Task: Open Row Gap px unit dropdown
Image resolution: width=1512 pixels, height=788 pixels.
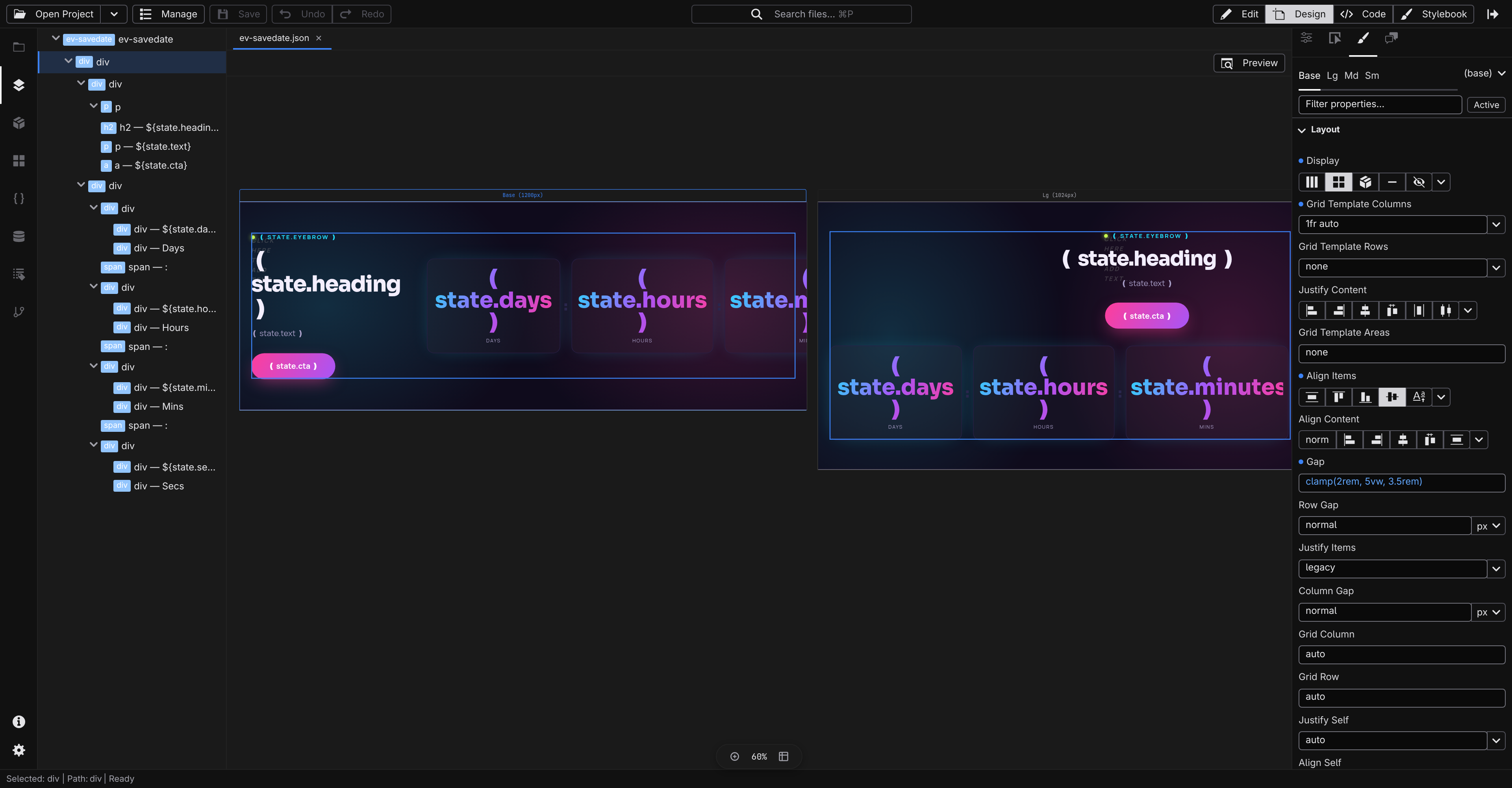Action: point(1488,526)
